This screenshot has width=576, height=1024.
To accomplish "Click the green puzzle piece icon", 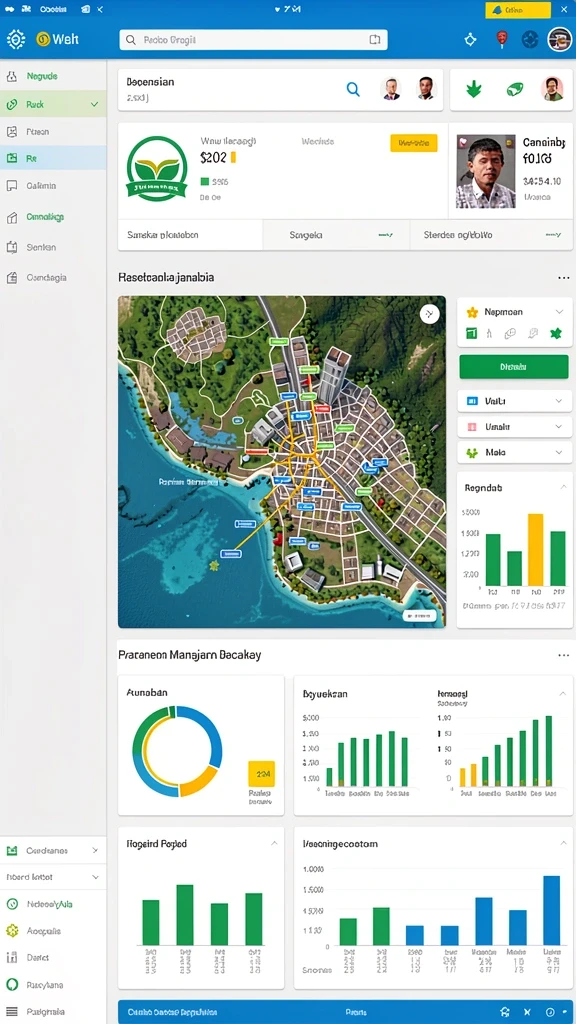I will (x=555, y=334).
